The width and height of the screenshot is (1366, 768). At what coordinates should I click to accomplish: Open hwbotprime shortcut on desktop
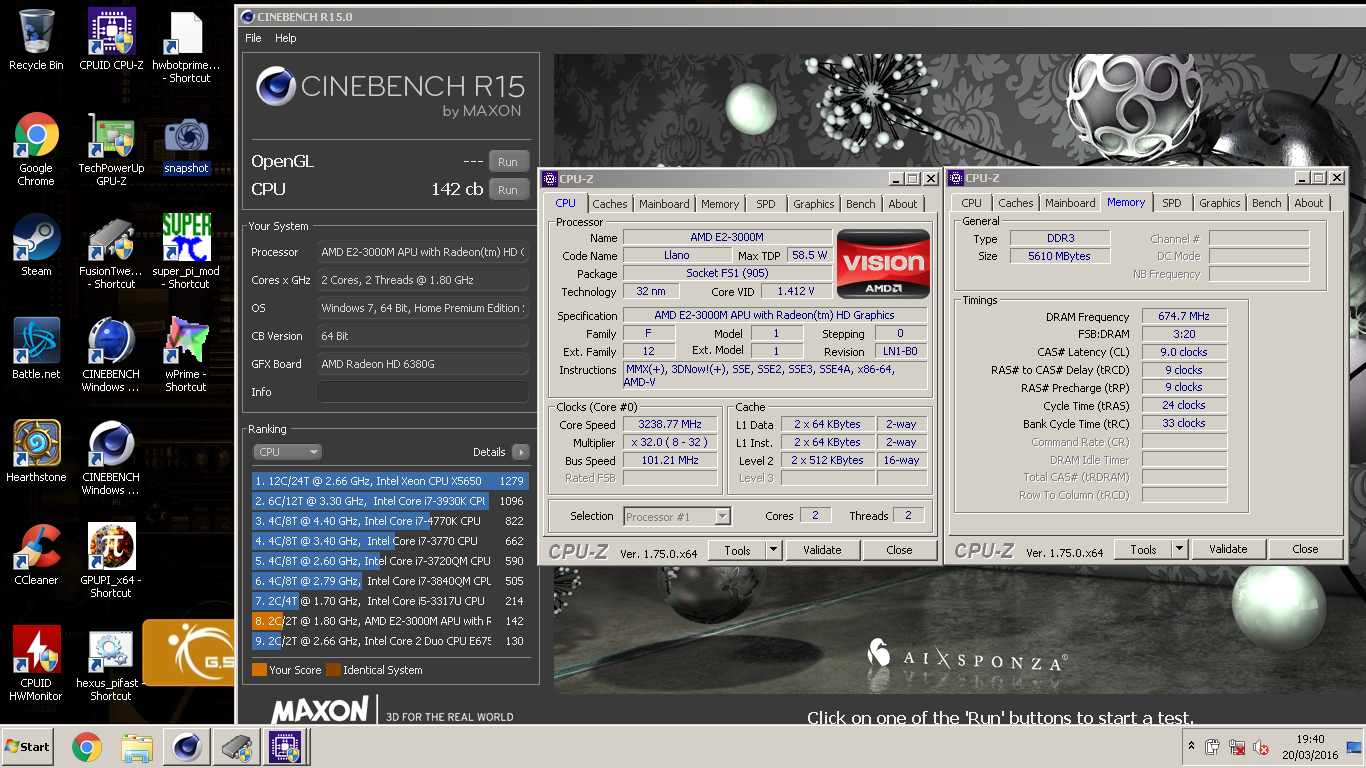tap(188, 46)
